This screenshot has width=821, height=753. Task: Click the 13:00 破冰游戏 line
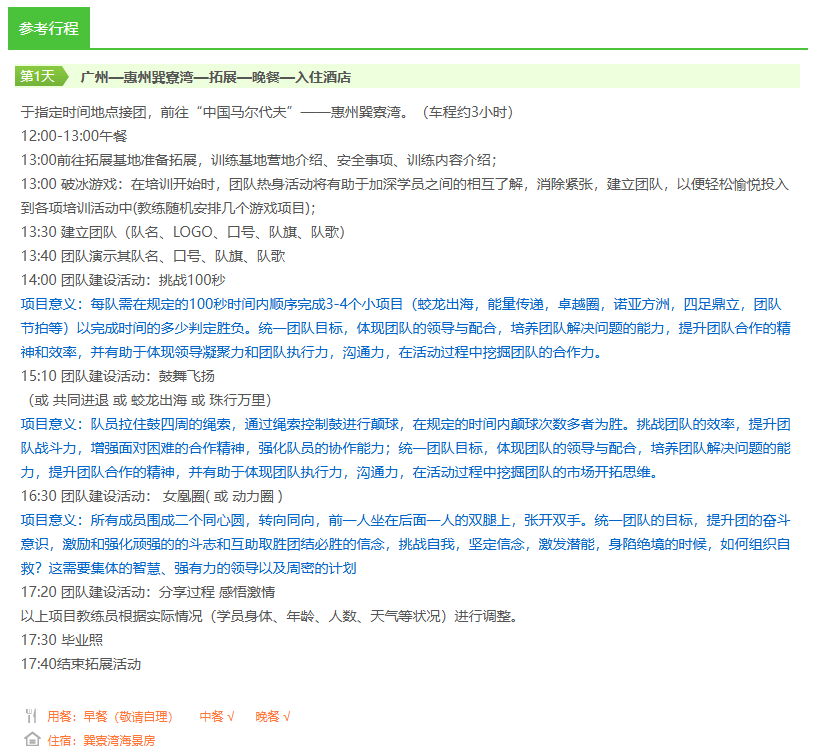[405, 196]
